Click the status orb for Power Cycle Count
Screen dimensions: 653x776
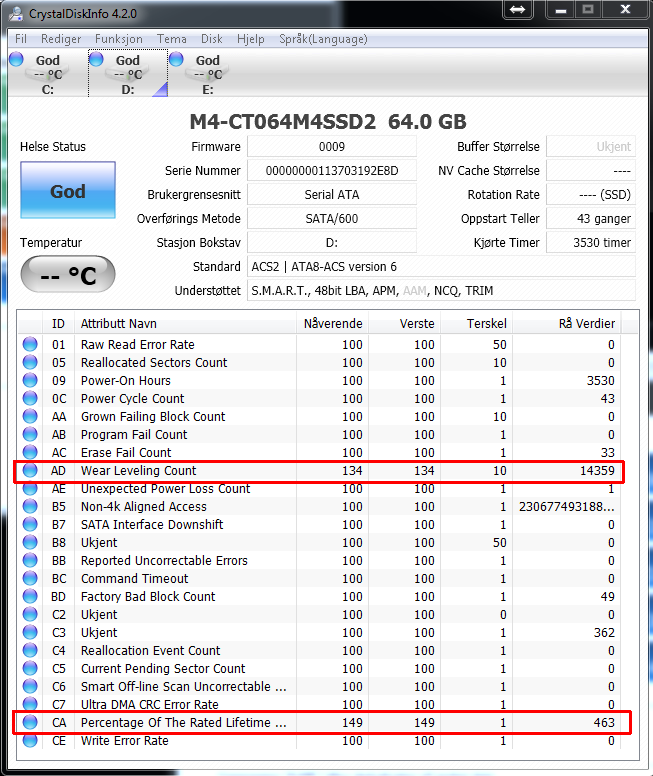30,398
